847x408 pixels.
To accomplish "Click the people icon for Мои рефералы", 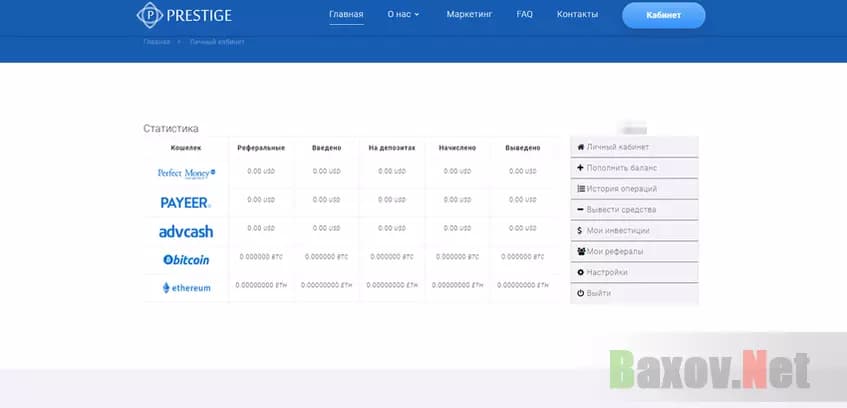I will click(x=581, y=251).
